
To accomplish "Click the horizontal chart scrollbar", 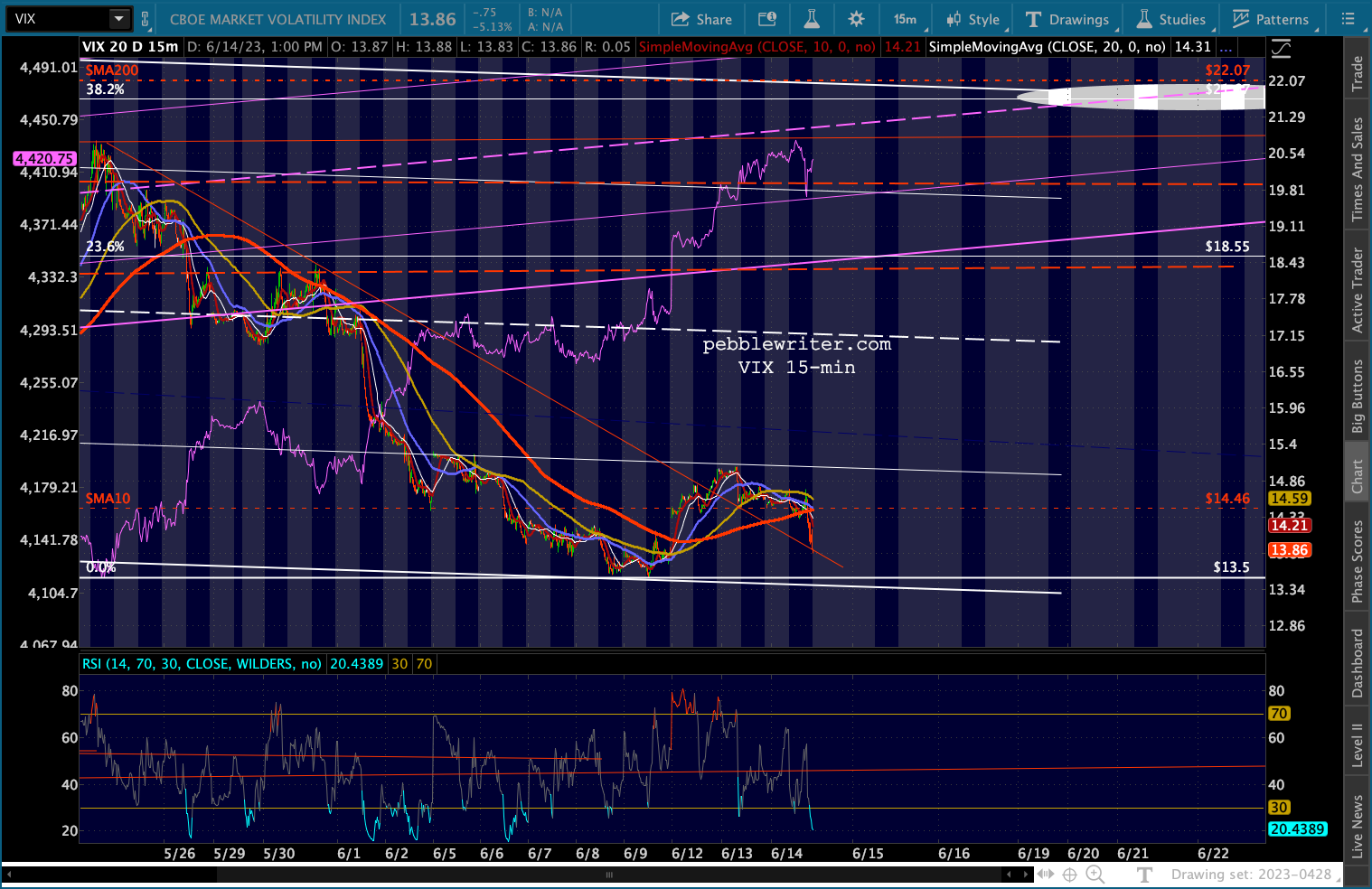I will point(609,875).
